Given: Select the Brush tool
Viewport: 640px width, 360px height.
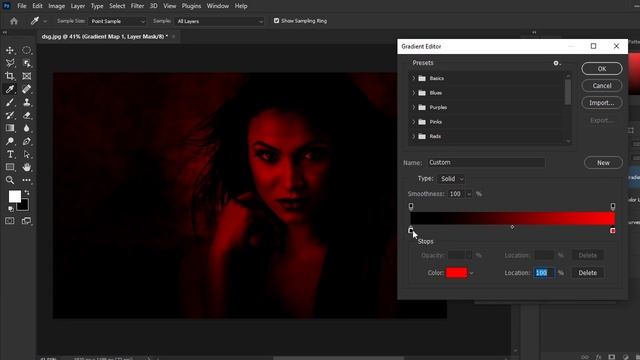Looking at the screenshot, I should click(x=10, y=102).
